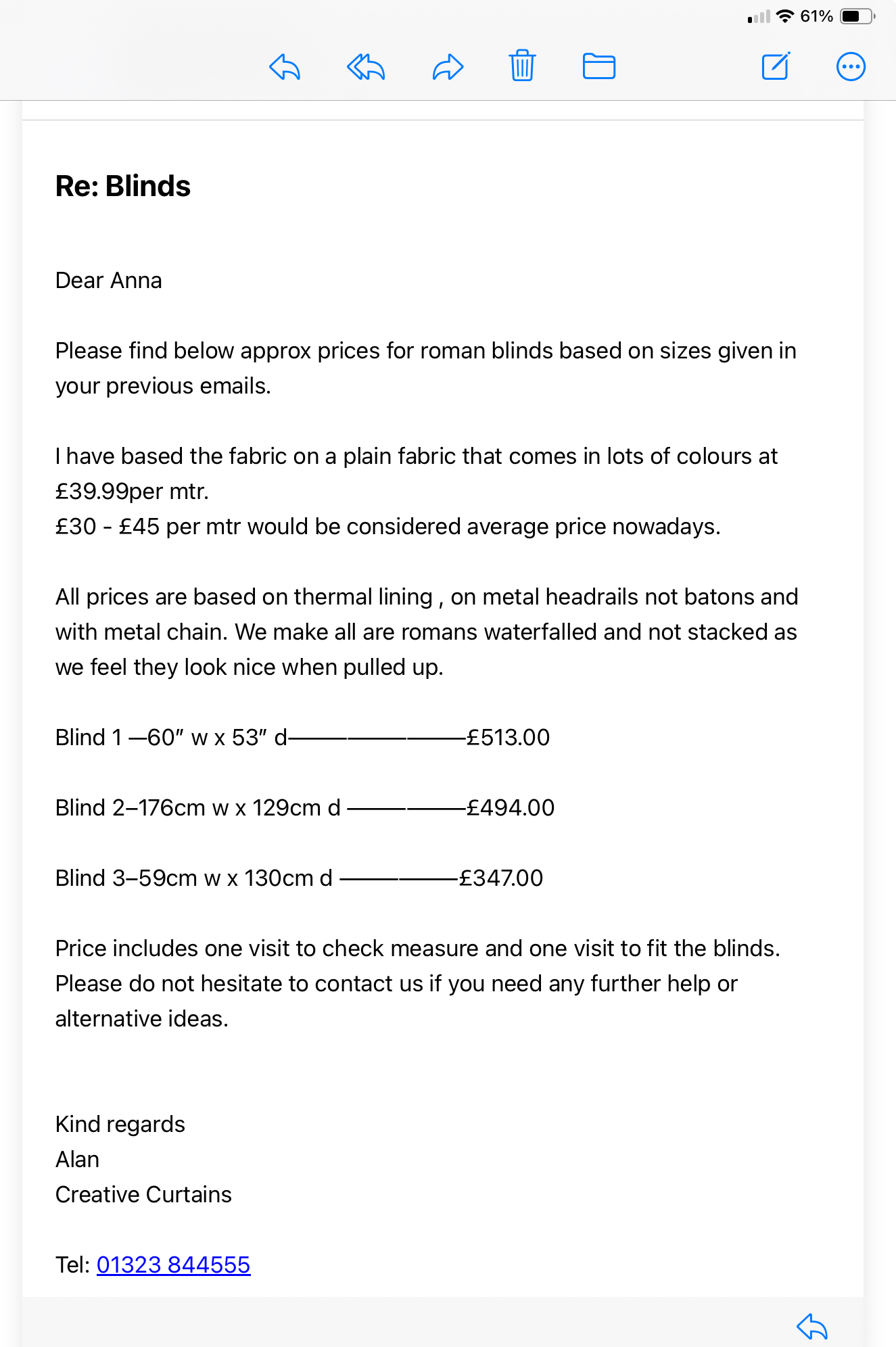This screenshot has width=896, height=1347.
Task: Tap the Reply All double-arrow icon
Action: (366, 67)
